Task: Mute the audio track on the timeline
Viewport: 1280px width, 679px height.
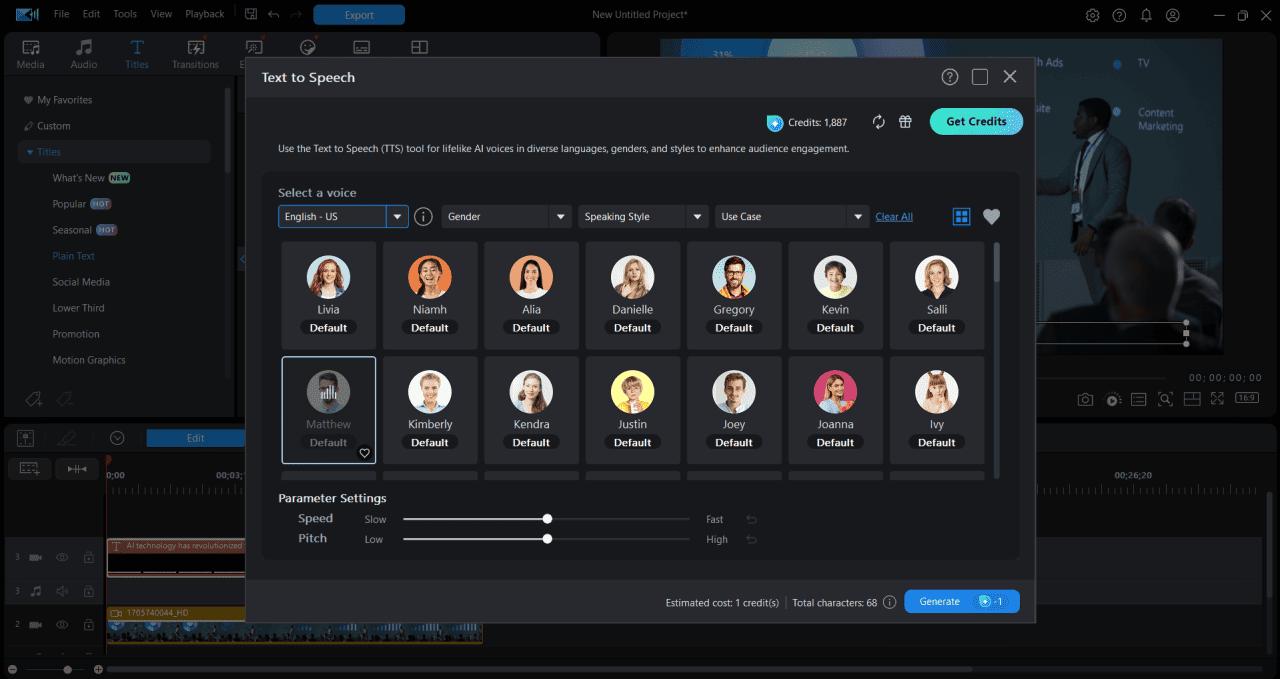Action: tap(61, 590)
